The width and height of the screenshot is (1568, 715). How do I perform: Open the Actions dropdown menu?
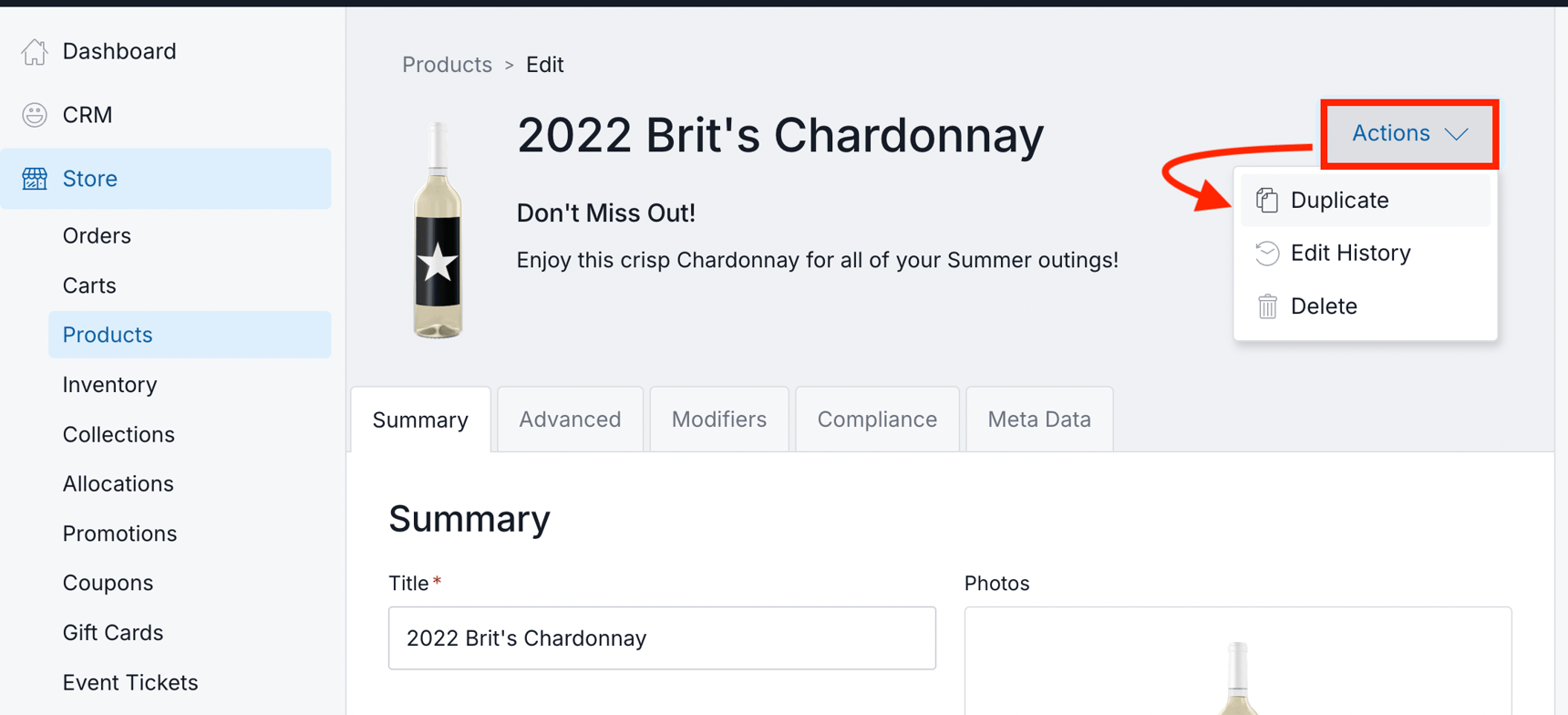[1408, 134]
